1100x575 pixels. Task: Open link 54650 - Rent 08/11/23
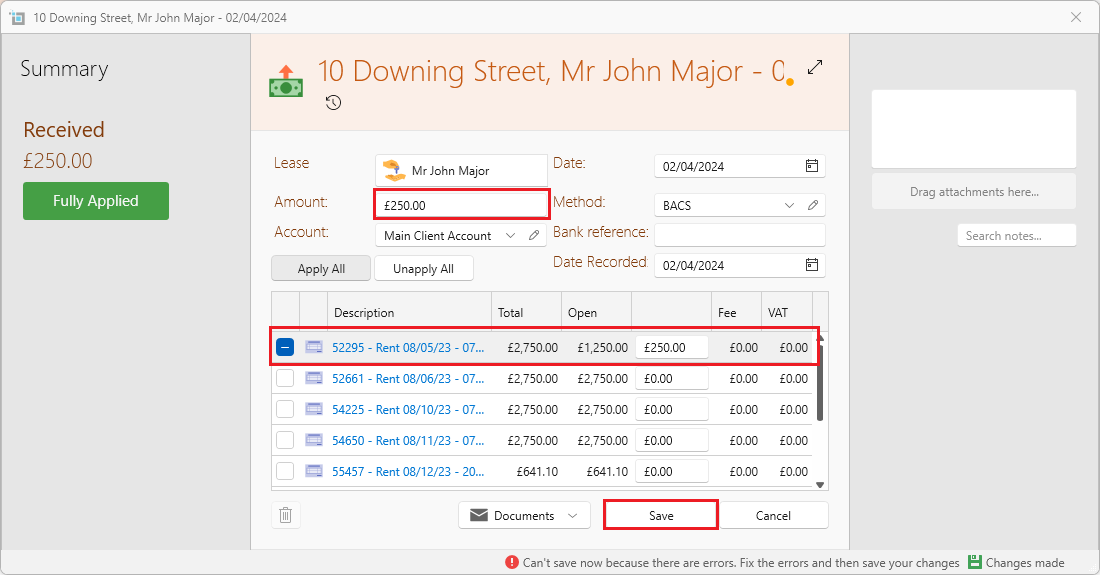(408, 440)
